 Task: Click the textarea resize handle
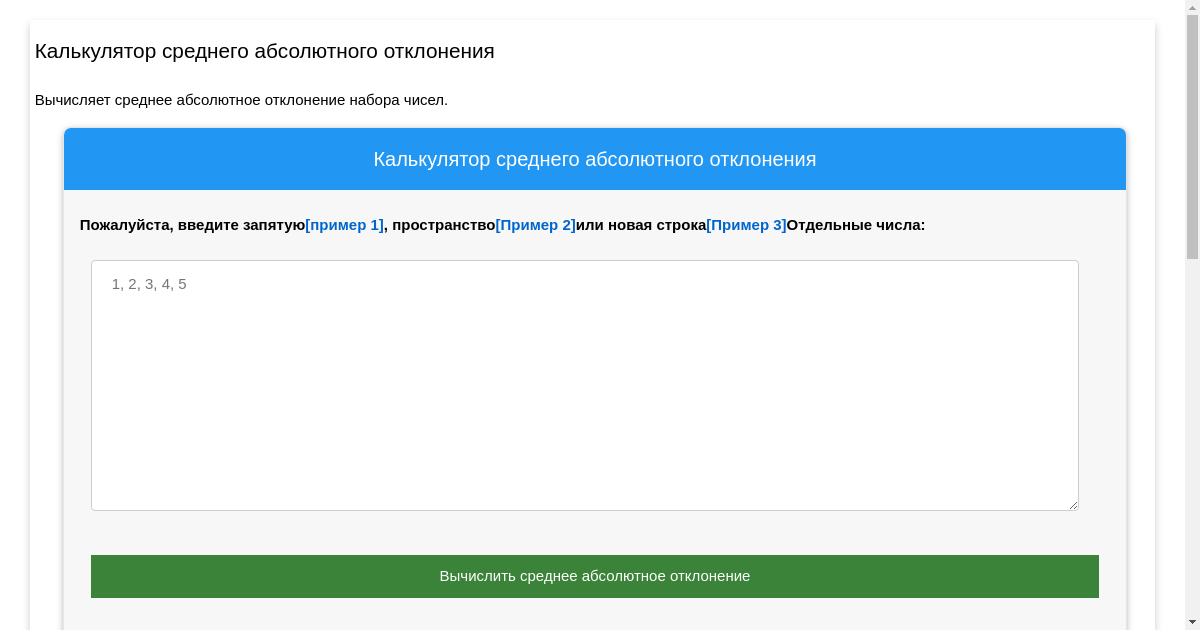[1074, 505]
